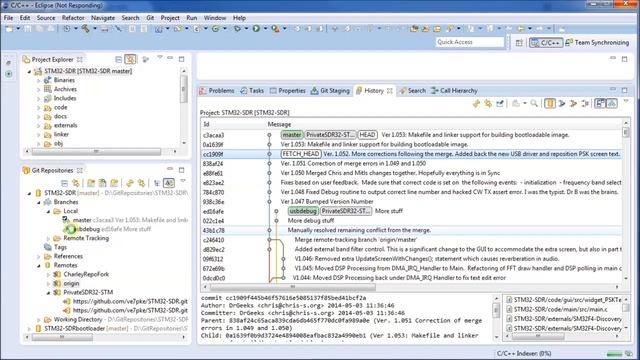640x360 pixels.
Task: Click the Find magnifier in History toolbar
Action: 534,103
